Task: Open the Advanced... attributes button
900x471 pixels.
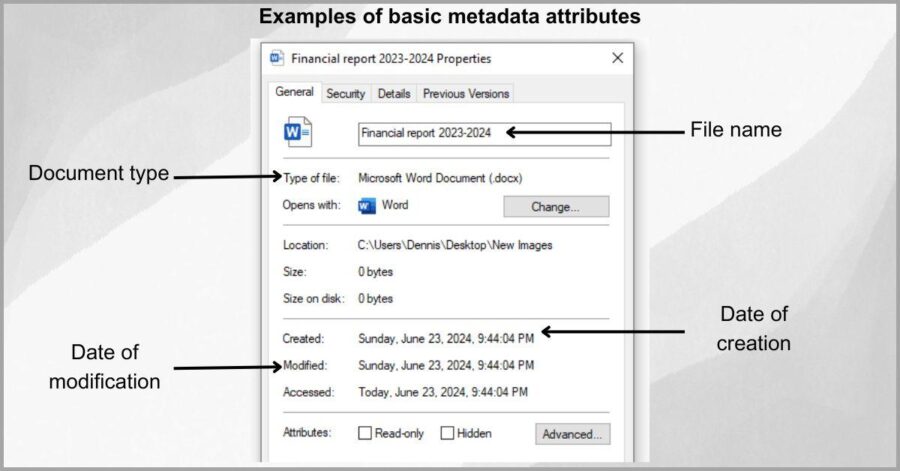Action: tap(572, 434)
